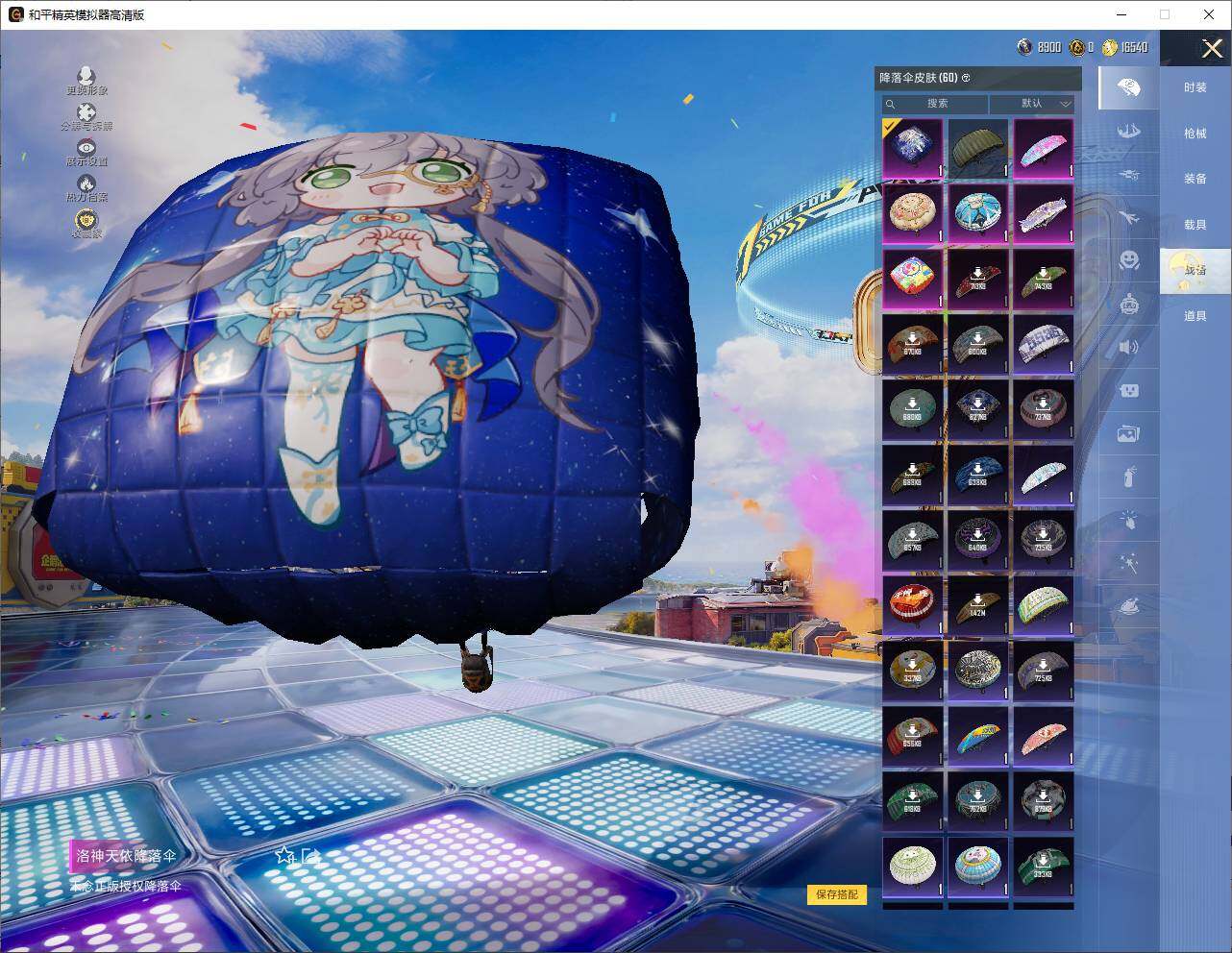The height and width of the screenshot is (953, 1232).
Task: Select the magic wand category icon
Action: pyautogui.click(x=1129, y=564)
